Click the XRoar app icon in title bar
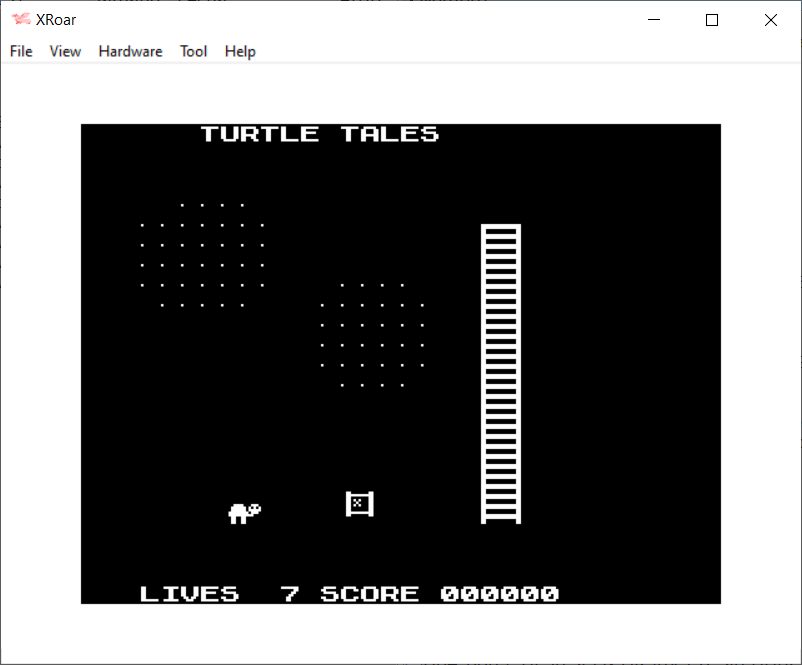 (x=20, y=19)
